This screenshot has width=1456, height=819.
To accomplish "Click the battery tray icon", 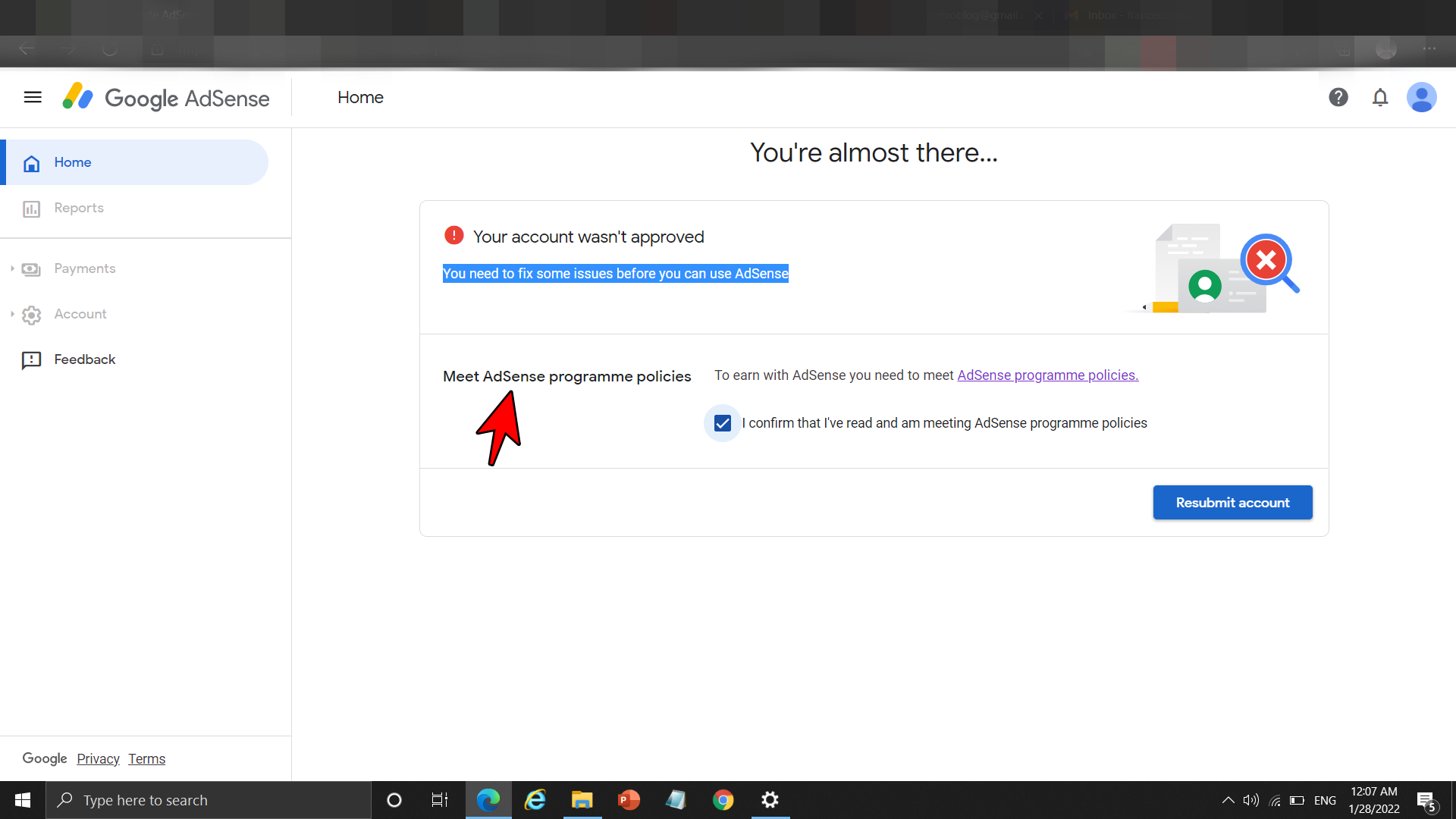I will 1298,800.
